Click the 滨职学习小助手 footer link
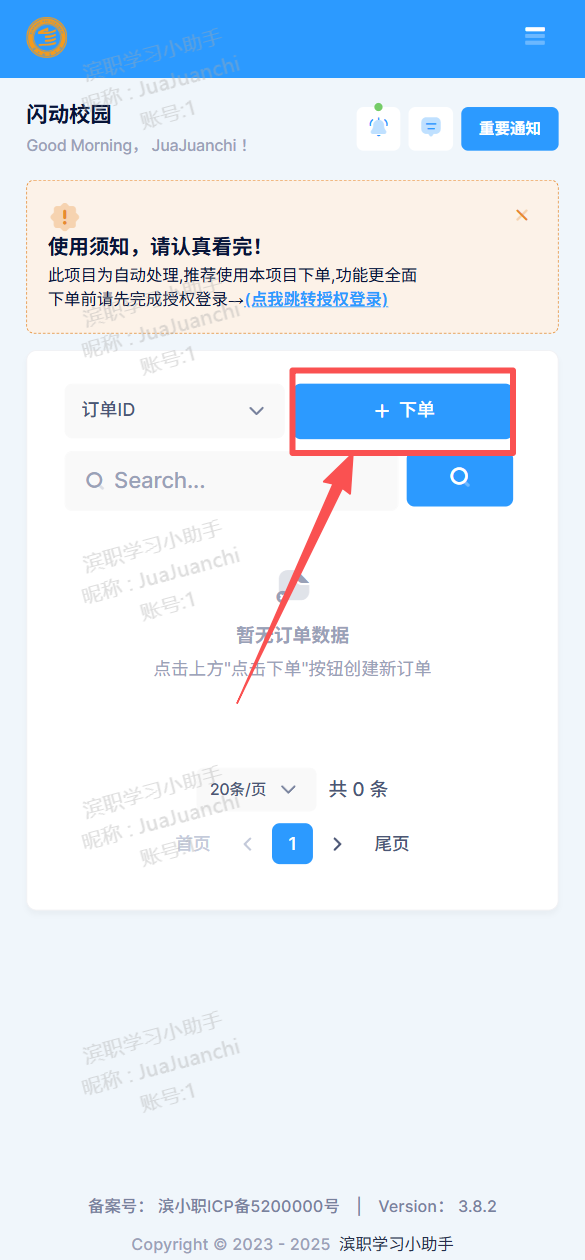Image resolution: width=585 pixels, height=1260 pixels. pos(396,1244)
